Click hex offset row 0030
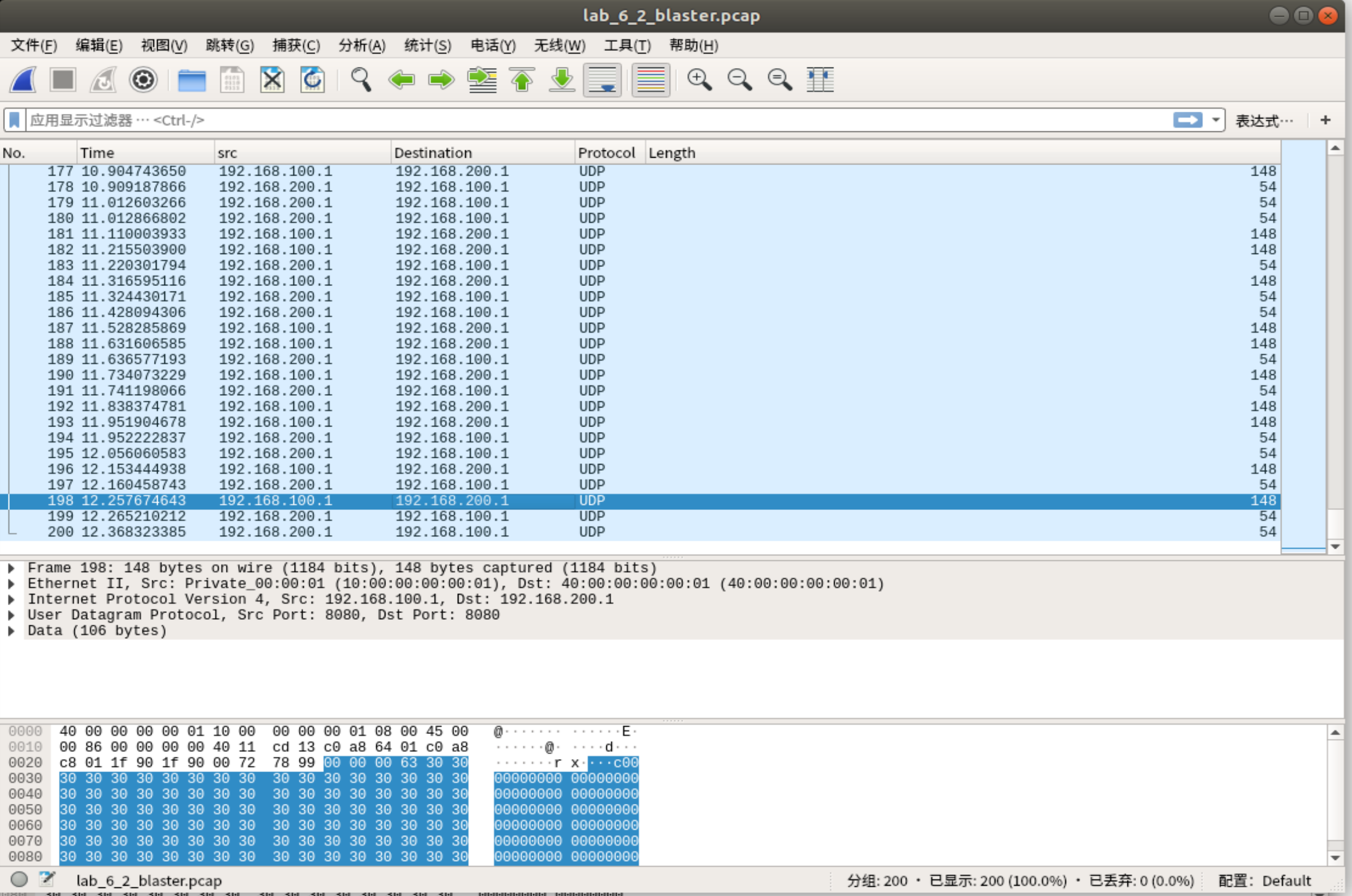The width and height of the screenshot is (1352, 896). (x=25, y=778)
